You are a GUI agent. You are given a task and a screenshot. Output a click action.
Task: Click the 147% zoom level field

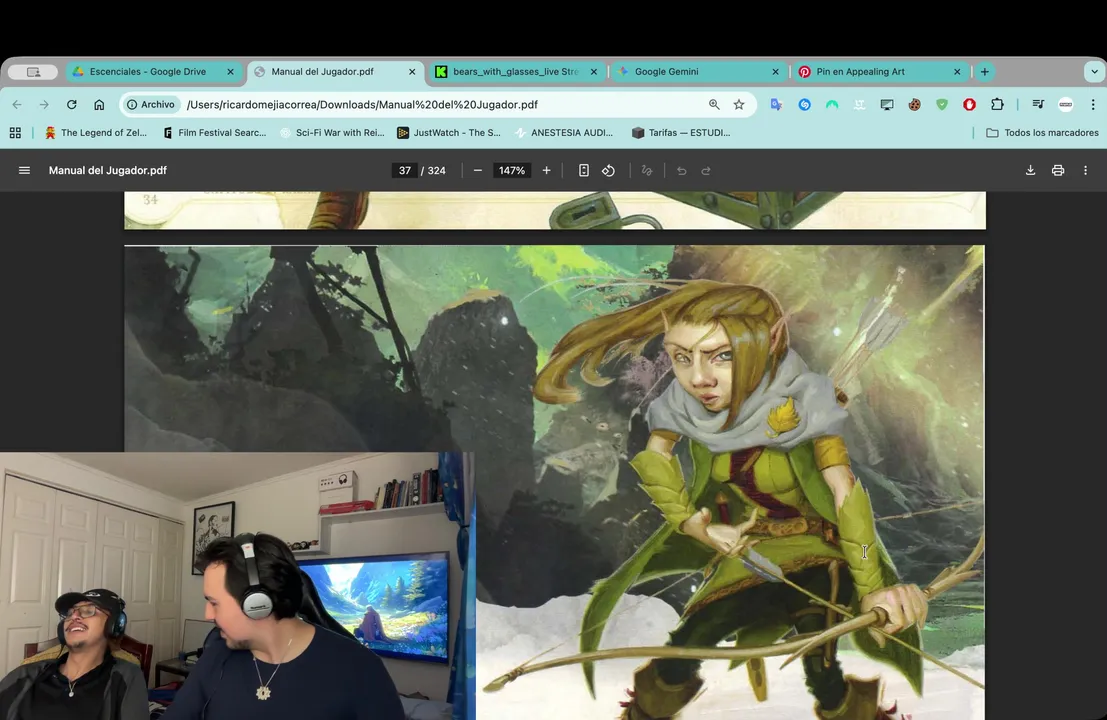click(x=512, y=170)
